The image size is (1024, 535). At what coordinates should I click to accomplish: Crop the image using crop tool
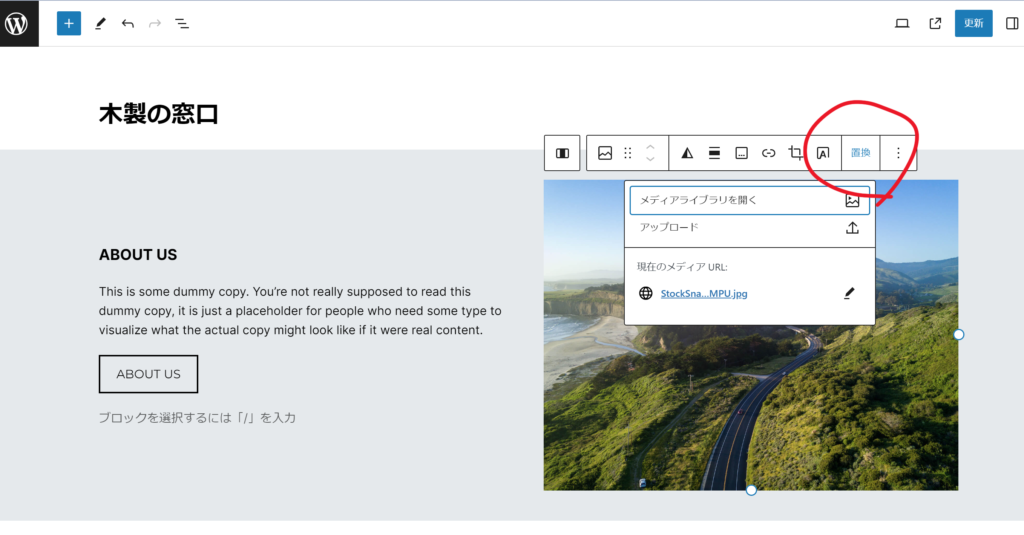[795, 153]
